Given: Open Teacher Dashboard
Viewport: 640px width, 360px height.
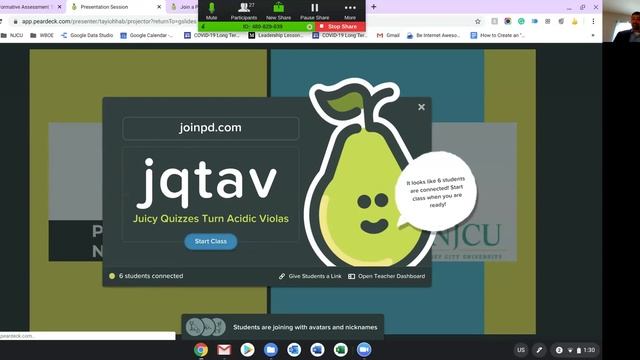Looking at the screenshot, I should click(387, 276).
